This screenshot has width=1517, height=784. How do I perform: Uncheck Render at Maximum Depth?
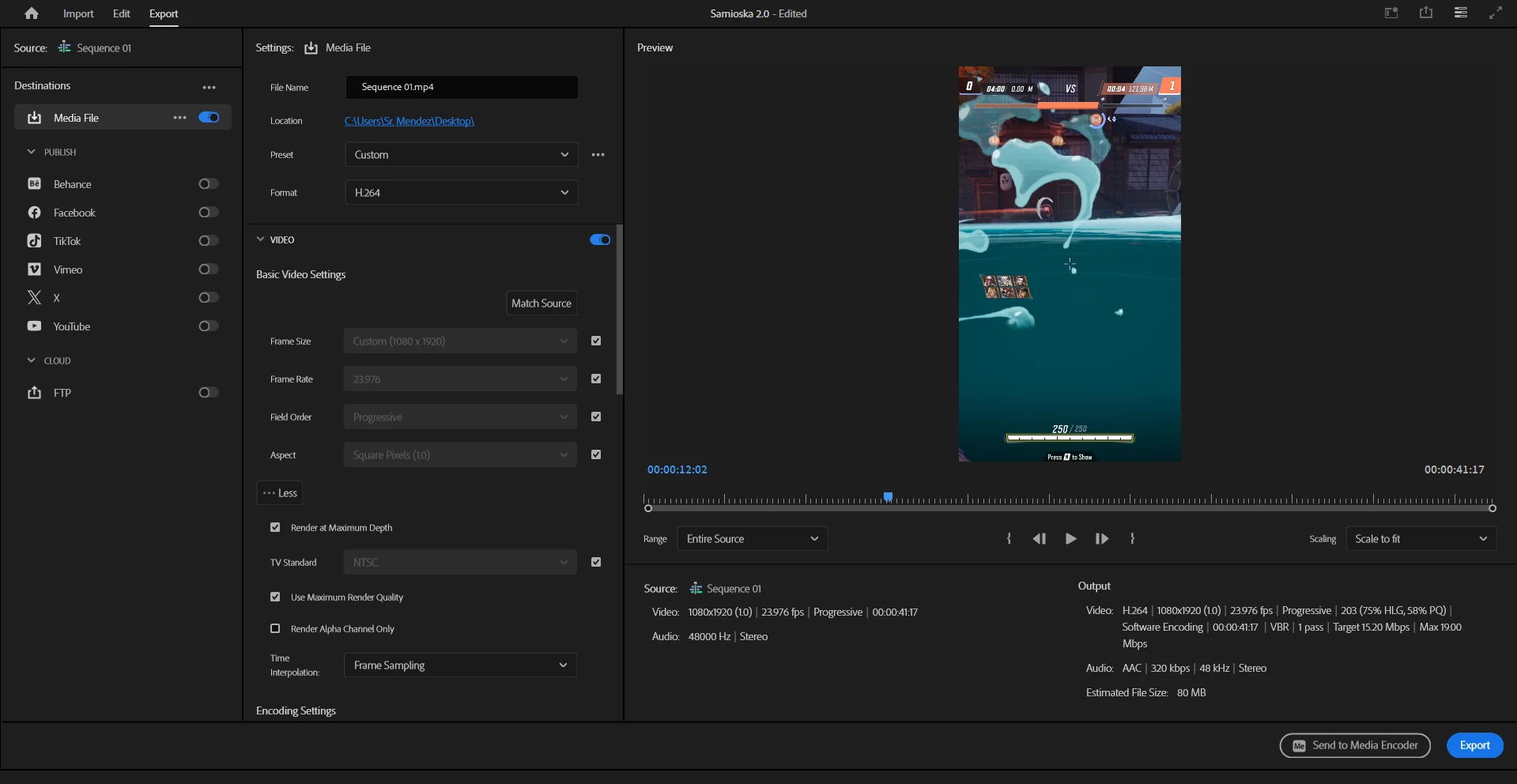pyautogui.click(x=275, y=528)
